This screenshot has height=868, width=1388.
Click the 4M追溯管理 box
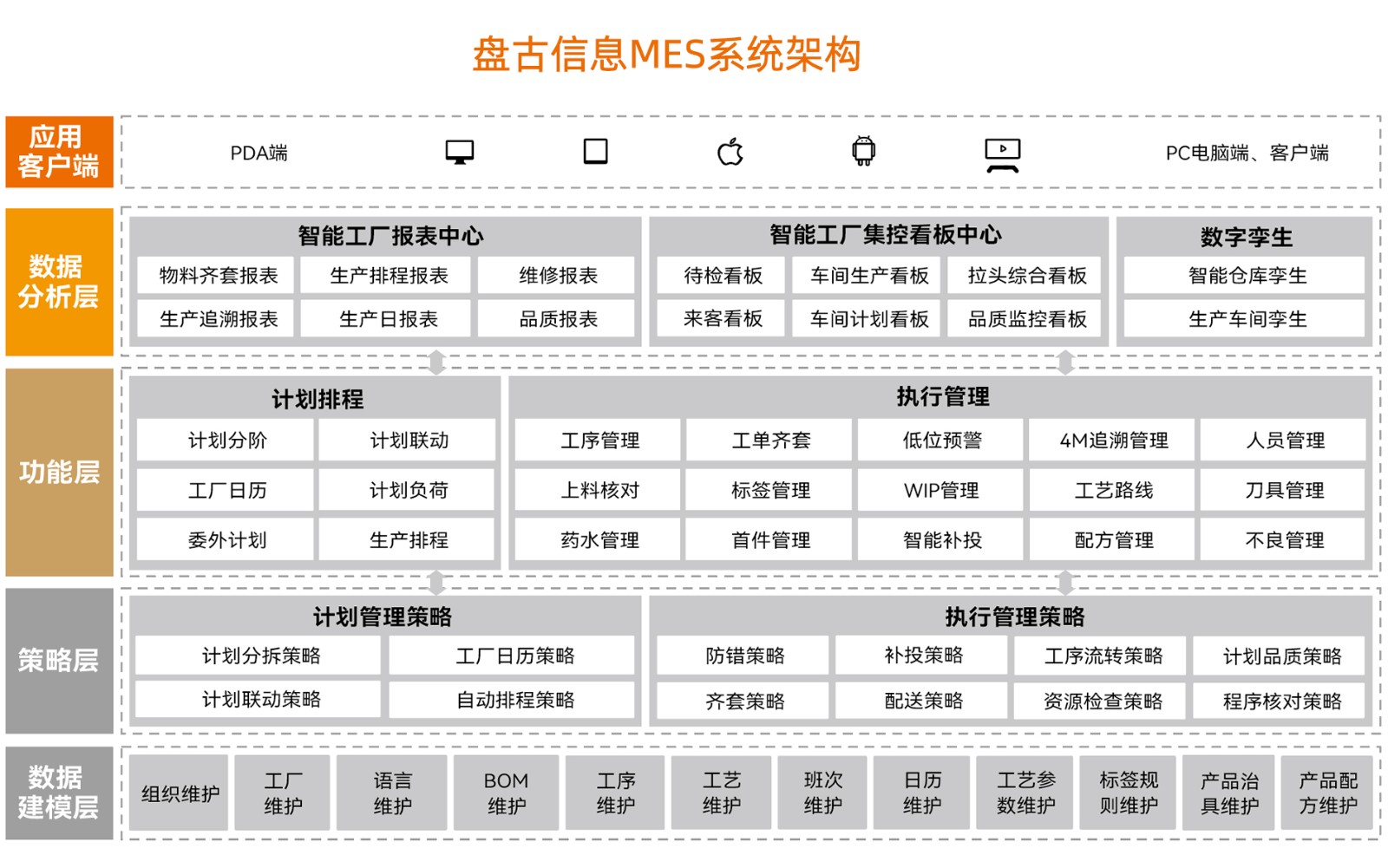click(1113, 441)
